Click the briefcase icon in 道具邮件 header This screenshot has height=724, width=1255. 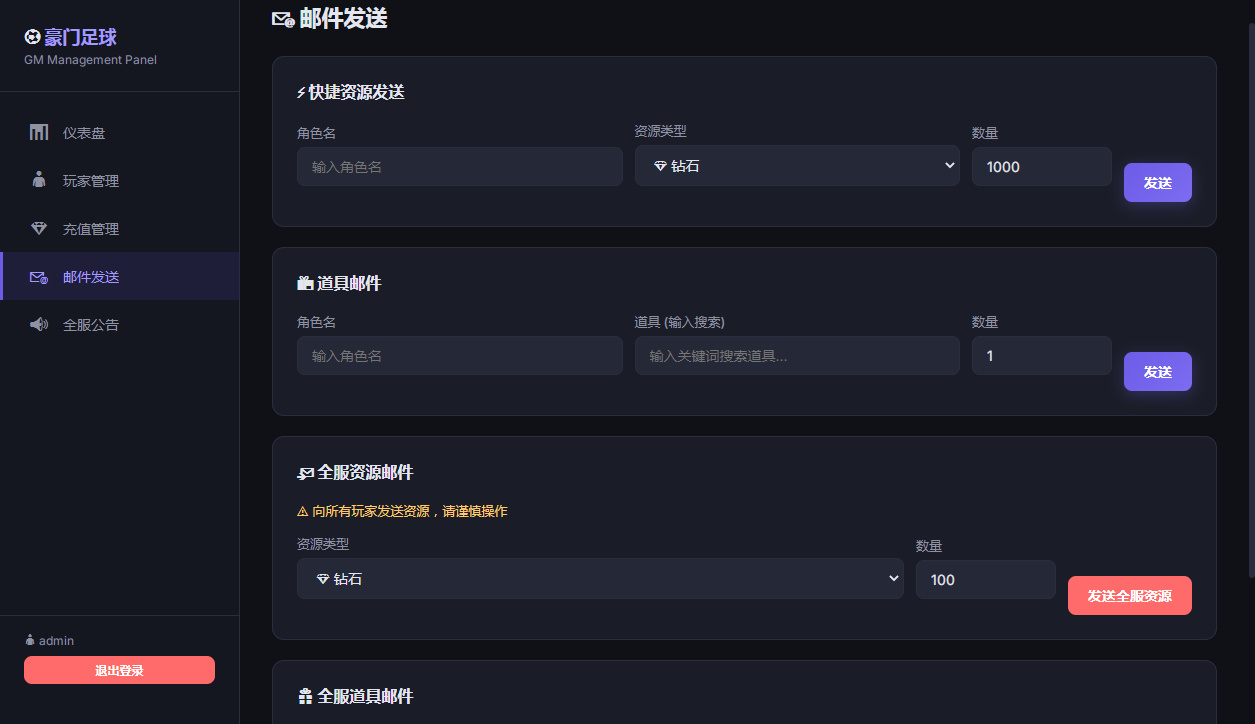pyautogui.click(x=304, y=283)
